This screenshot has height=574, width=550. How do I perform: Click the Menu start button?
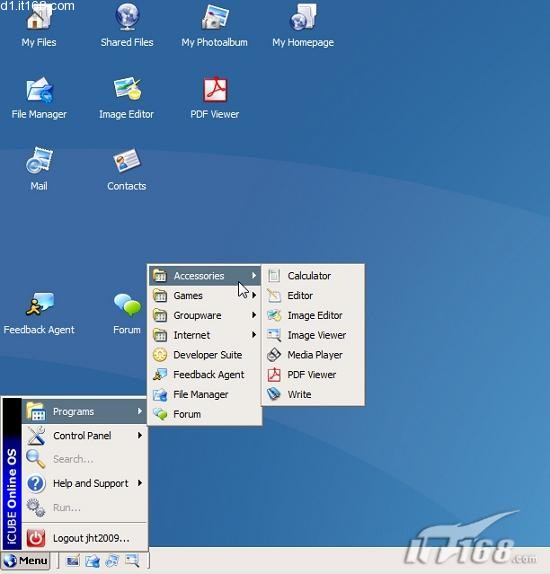tap(26, 560)
